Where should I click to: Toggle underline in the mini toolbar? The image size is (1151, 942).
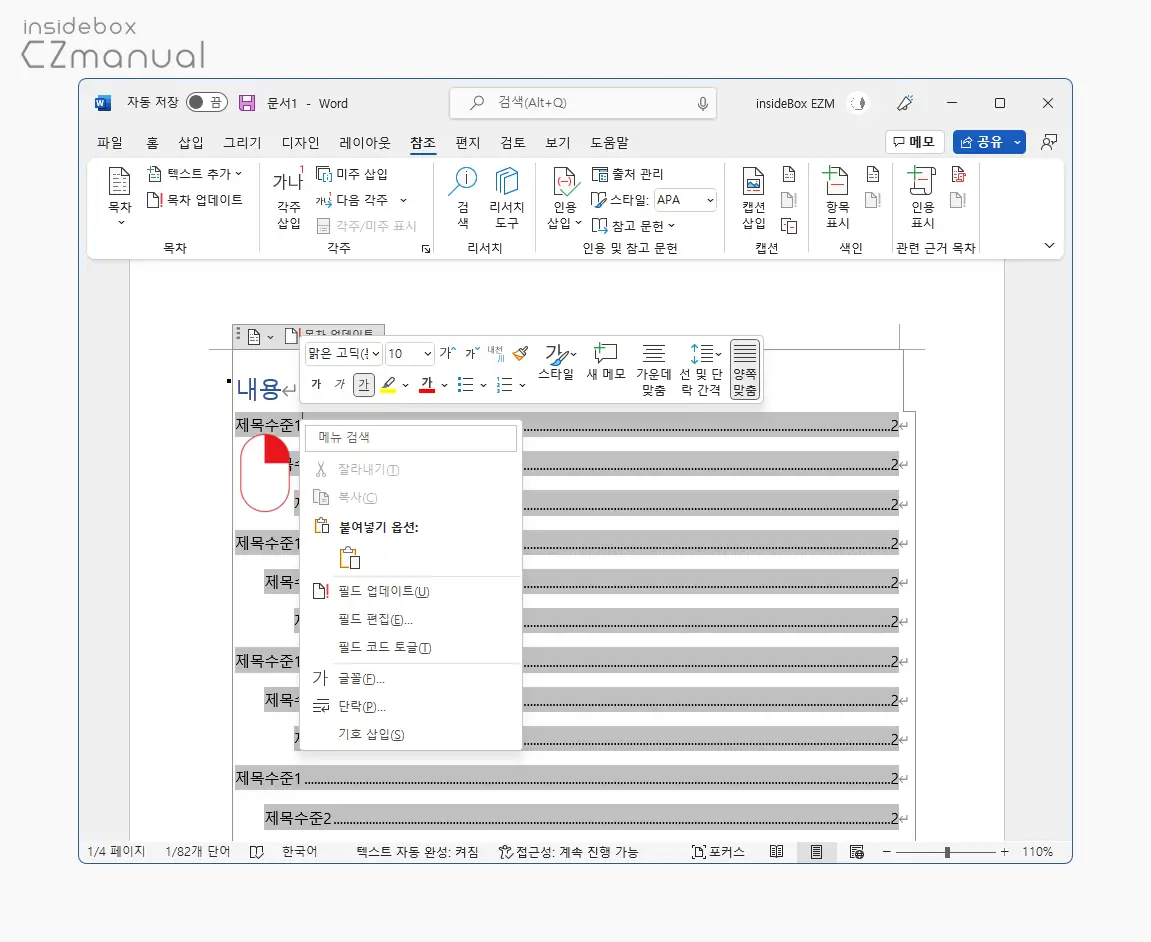point(363,385)
